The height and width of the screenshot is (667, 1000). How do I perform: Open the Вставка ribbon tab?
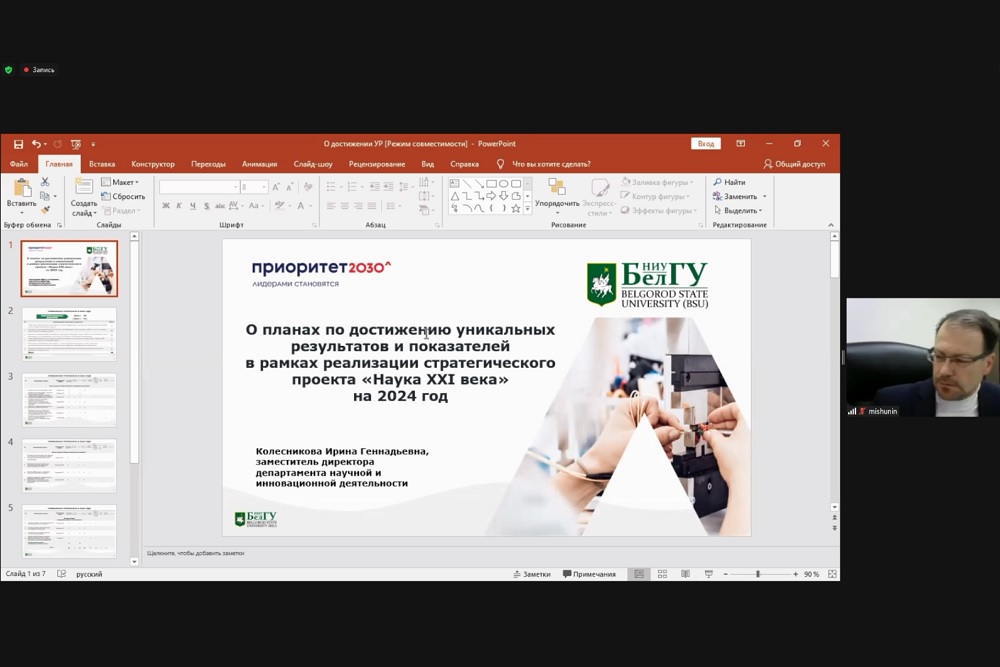[x=102, y=164]
